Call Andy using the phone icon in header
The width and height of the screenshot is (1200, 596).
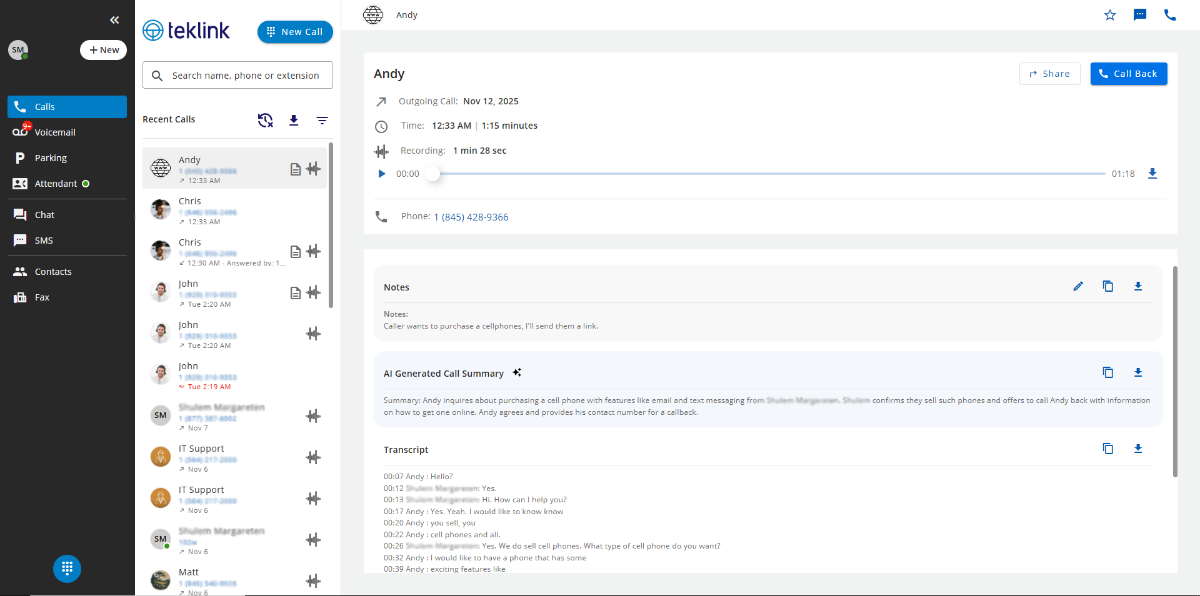coord(1170,15)
